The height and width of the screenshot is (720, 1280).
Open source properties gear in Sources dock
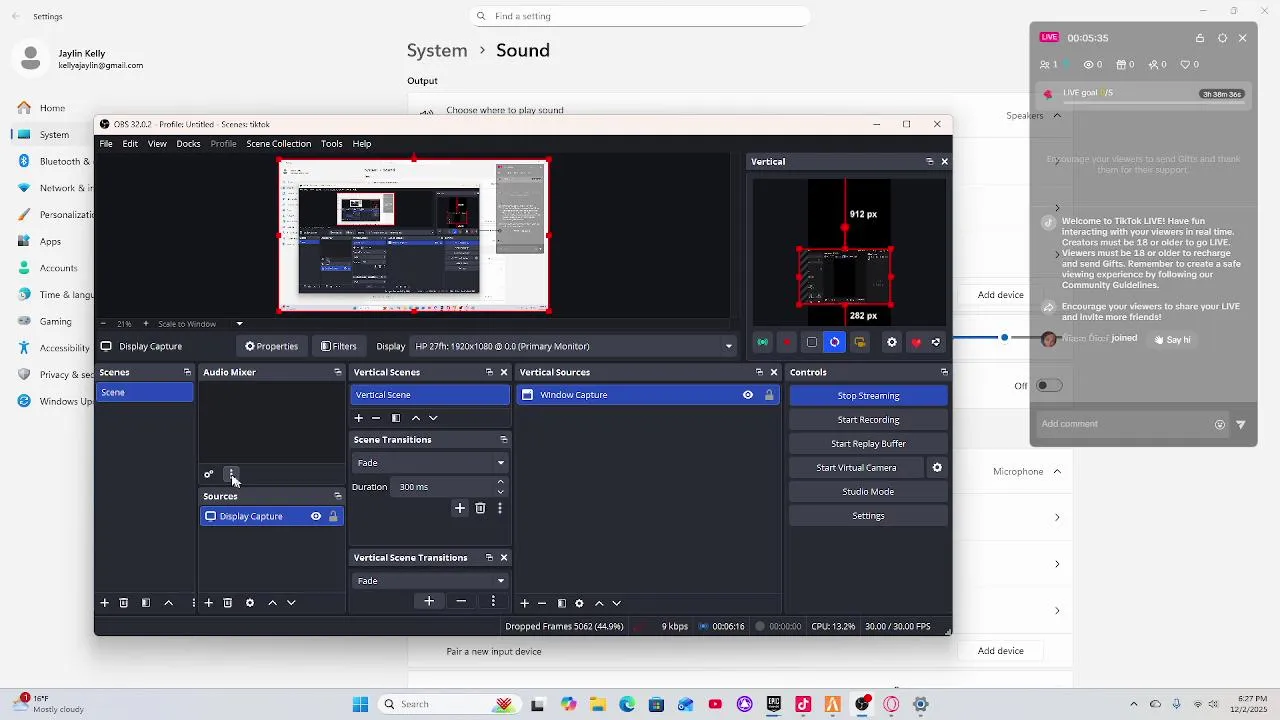250,603
